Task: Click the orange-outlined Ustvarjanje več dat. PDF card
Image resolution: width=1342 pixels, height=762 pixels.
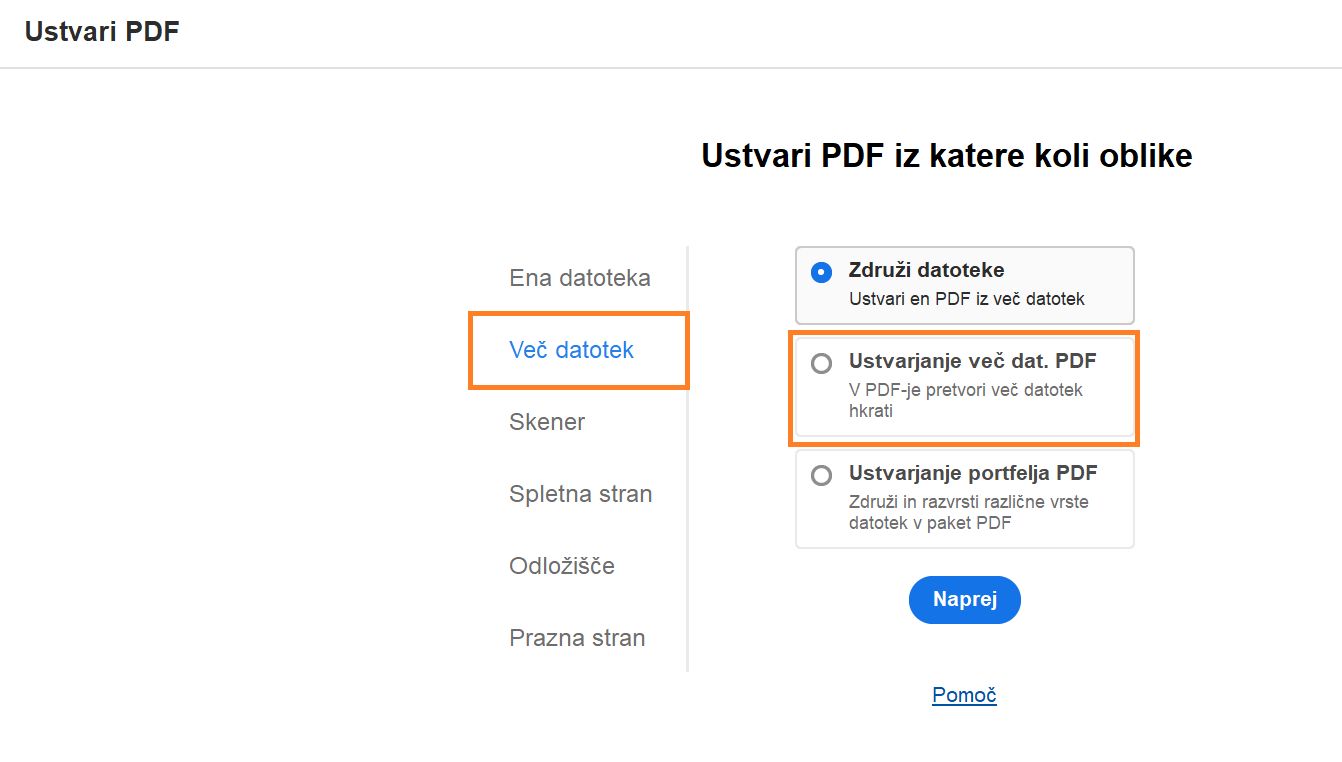Action: [x=963, y=388]
